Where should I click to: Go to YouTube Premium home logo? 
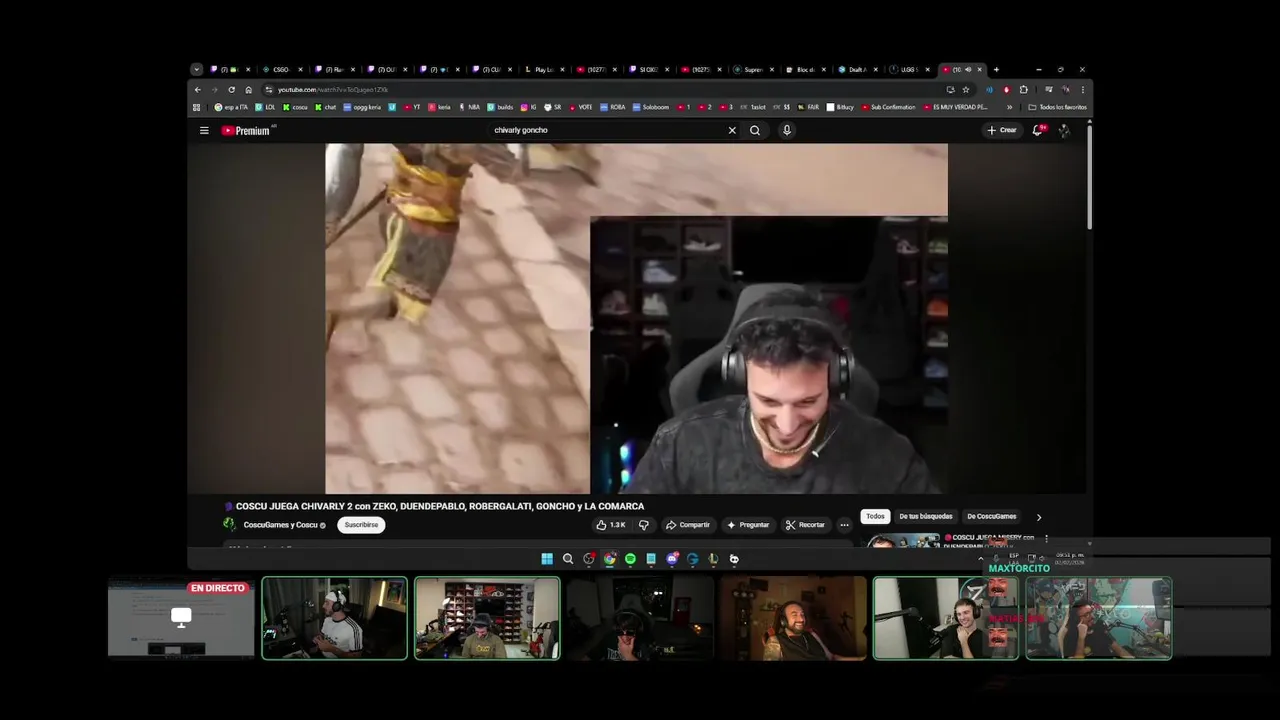click(x=246, y=130)
